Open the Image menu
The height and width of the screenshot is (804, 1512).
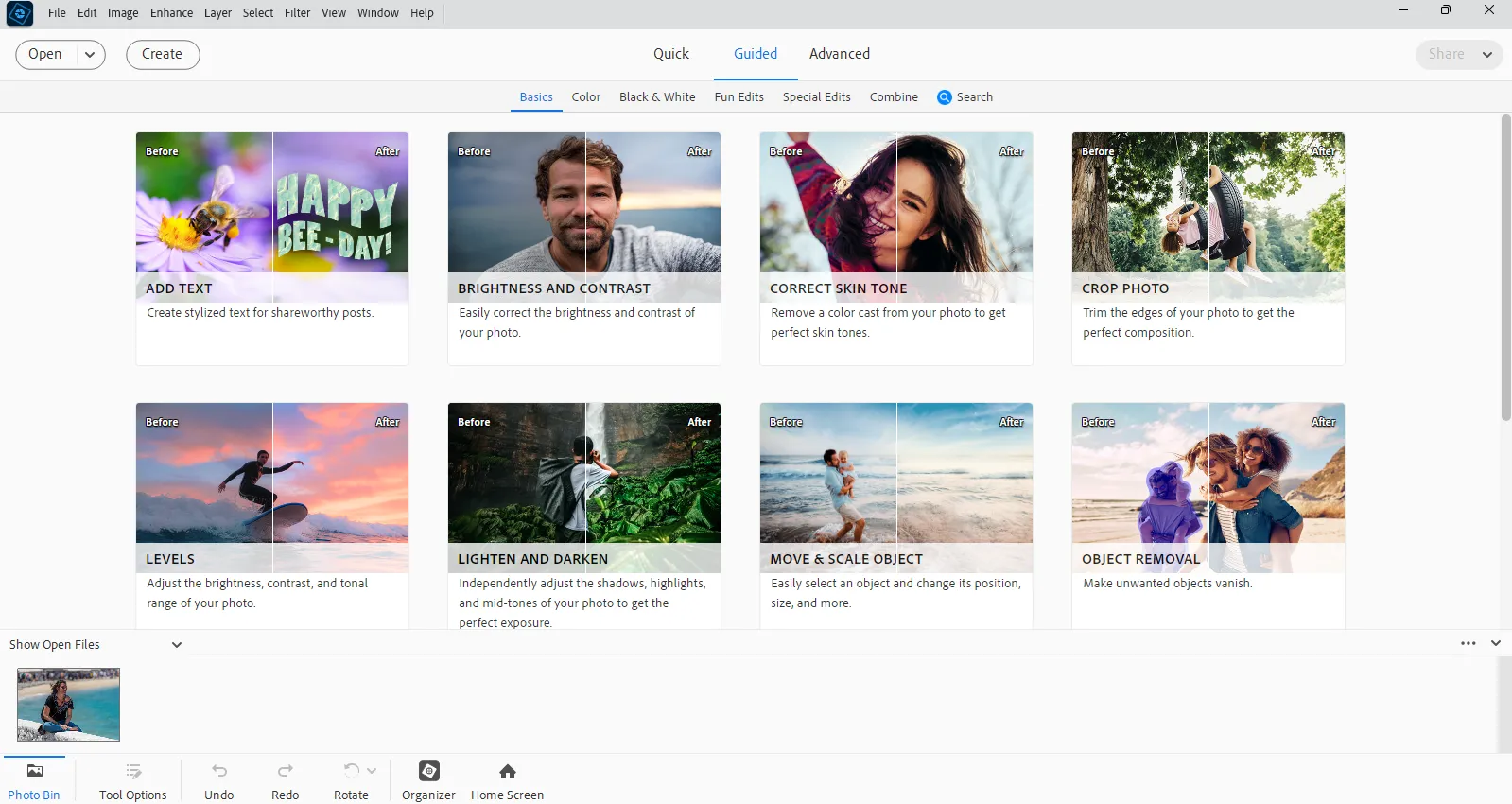pos(123,13)
